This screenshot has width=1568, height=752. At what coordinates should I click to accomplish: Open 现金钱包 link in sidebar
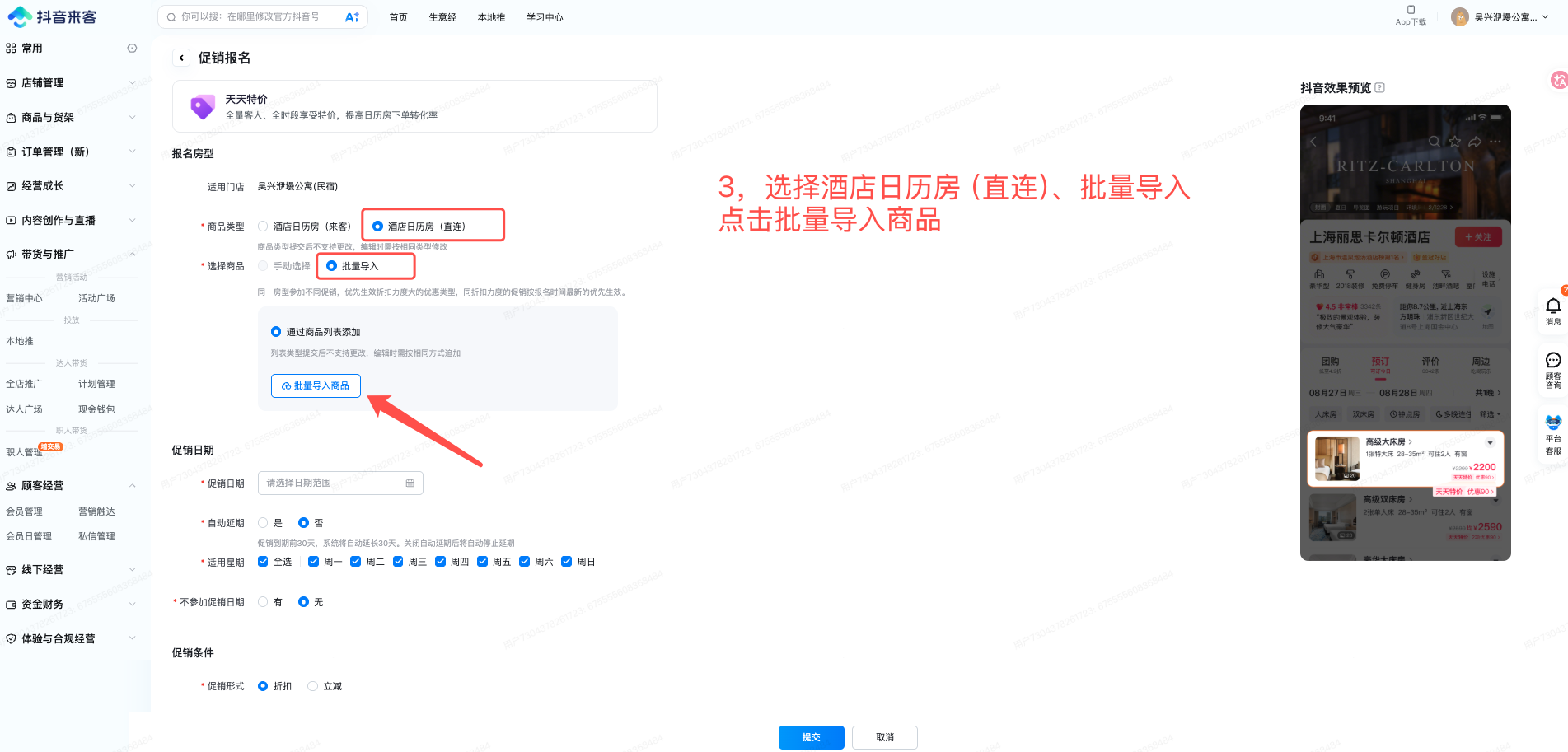[x=96, y=409]
